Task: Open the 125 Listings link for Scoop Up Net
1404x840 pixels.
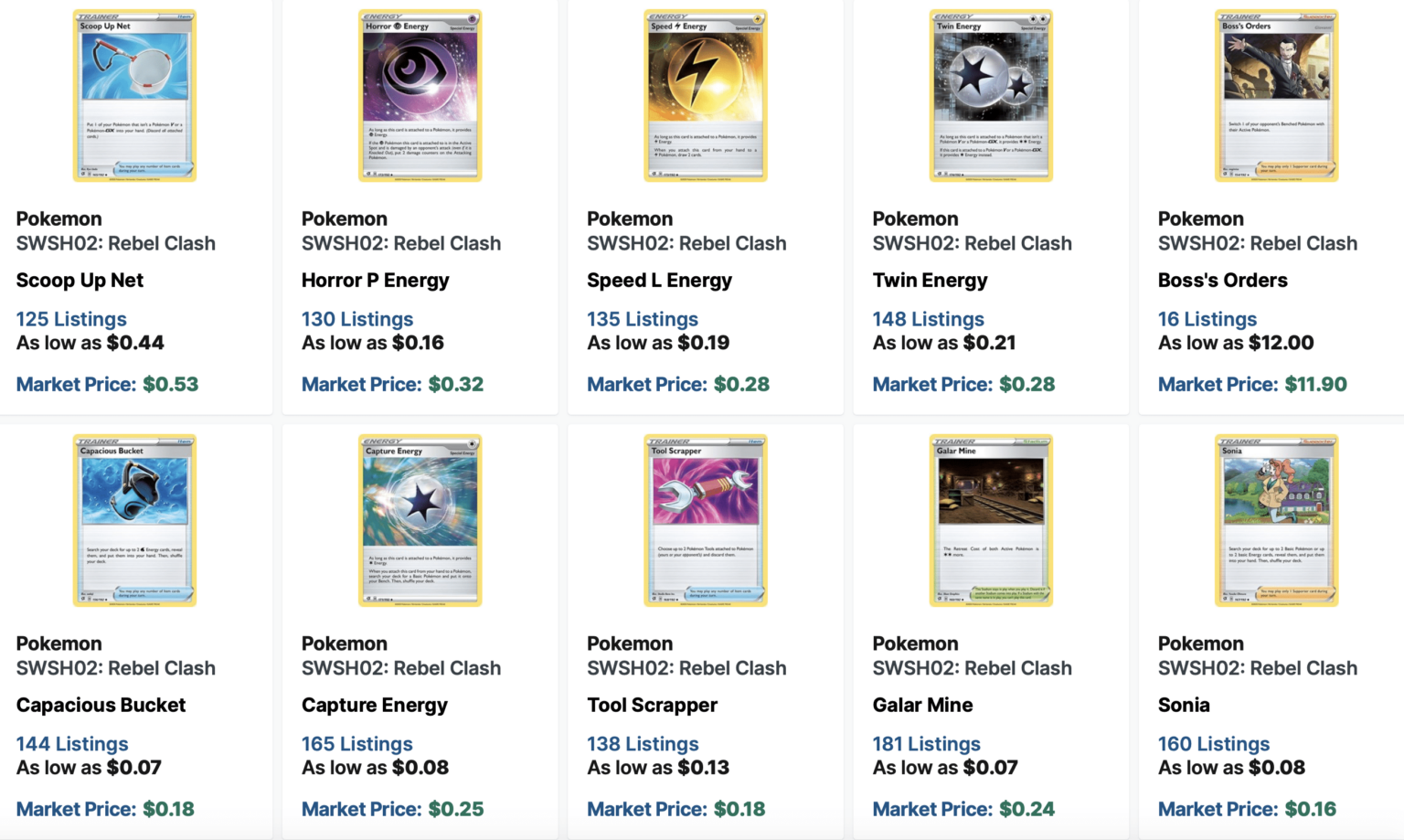Action: (70, 318)
